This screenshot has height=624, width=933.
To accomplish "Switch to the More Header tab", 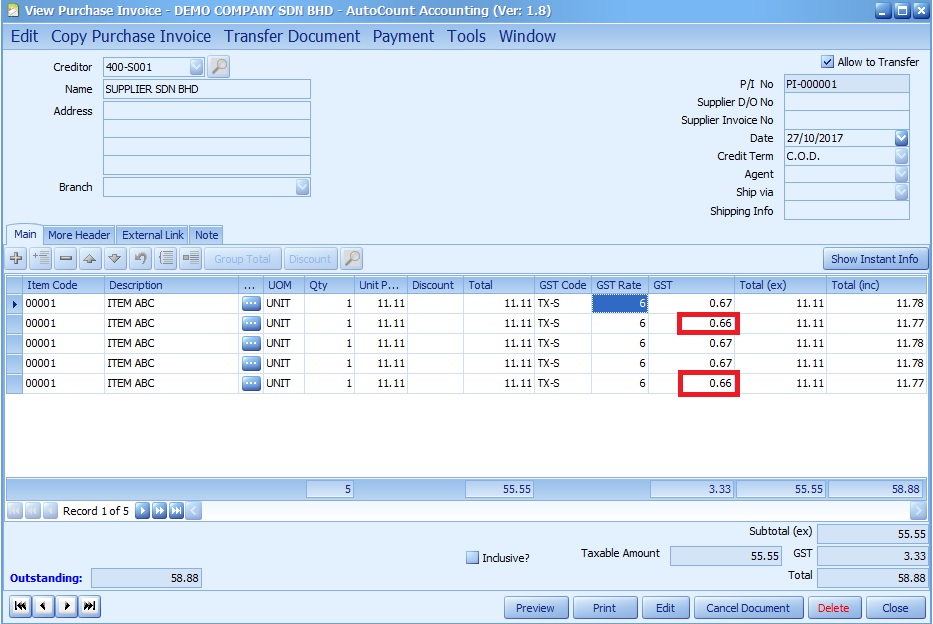I will click(x=79, y=235).
